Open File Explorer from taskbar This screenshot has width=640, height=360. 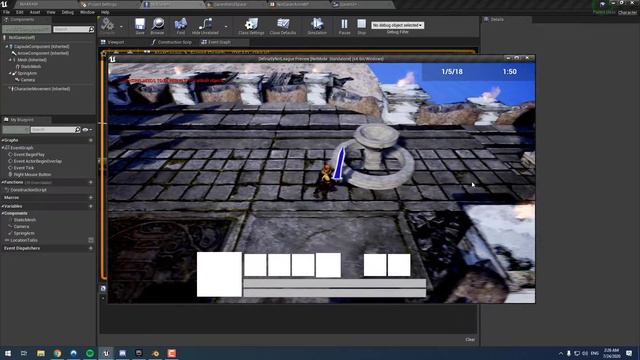pyautogui.click(x=41, y=353)
